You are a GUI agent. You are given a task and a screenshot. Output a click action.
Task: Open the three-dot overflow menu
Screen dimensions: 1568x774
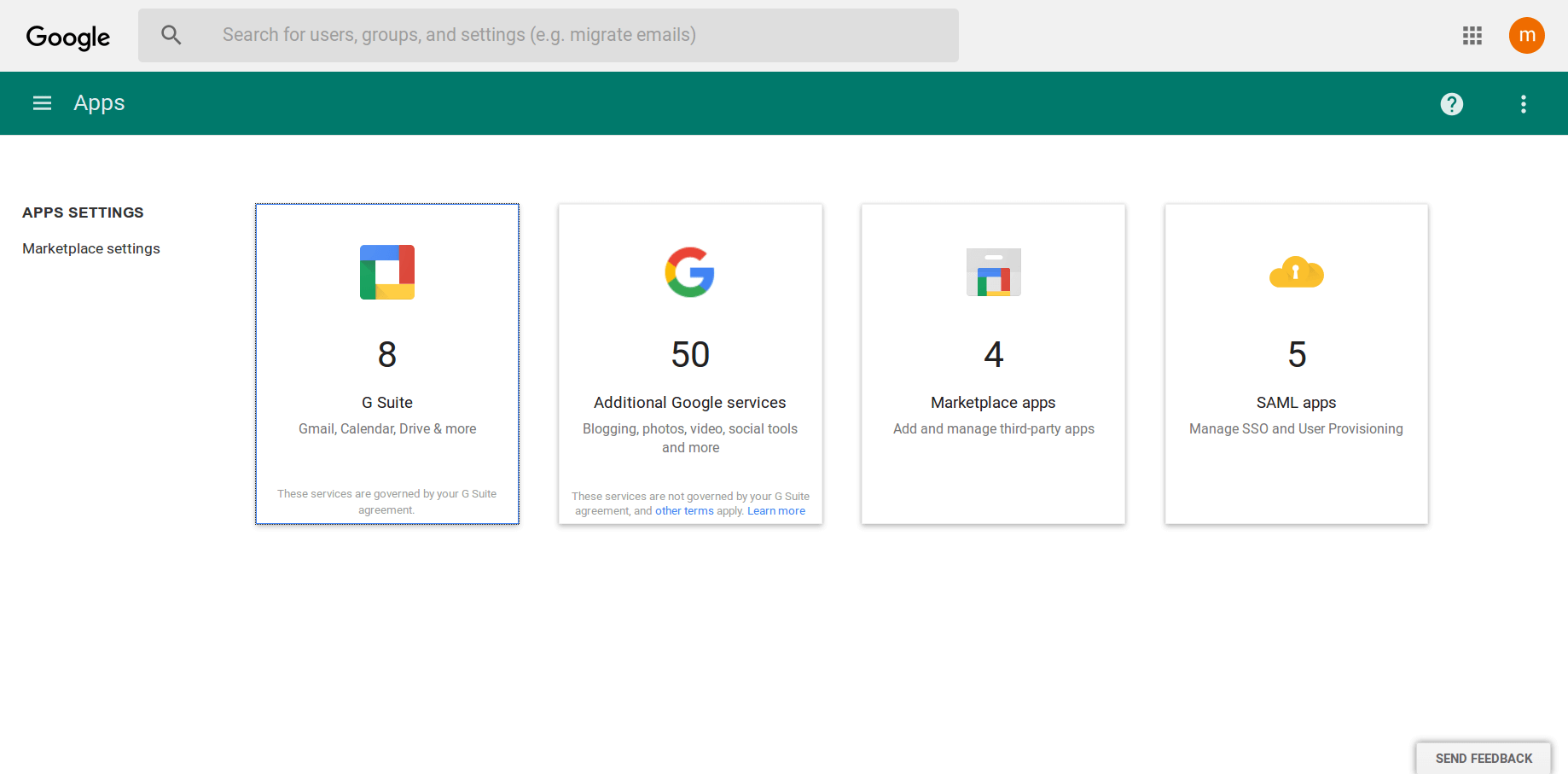click(x=1523, y=103)
